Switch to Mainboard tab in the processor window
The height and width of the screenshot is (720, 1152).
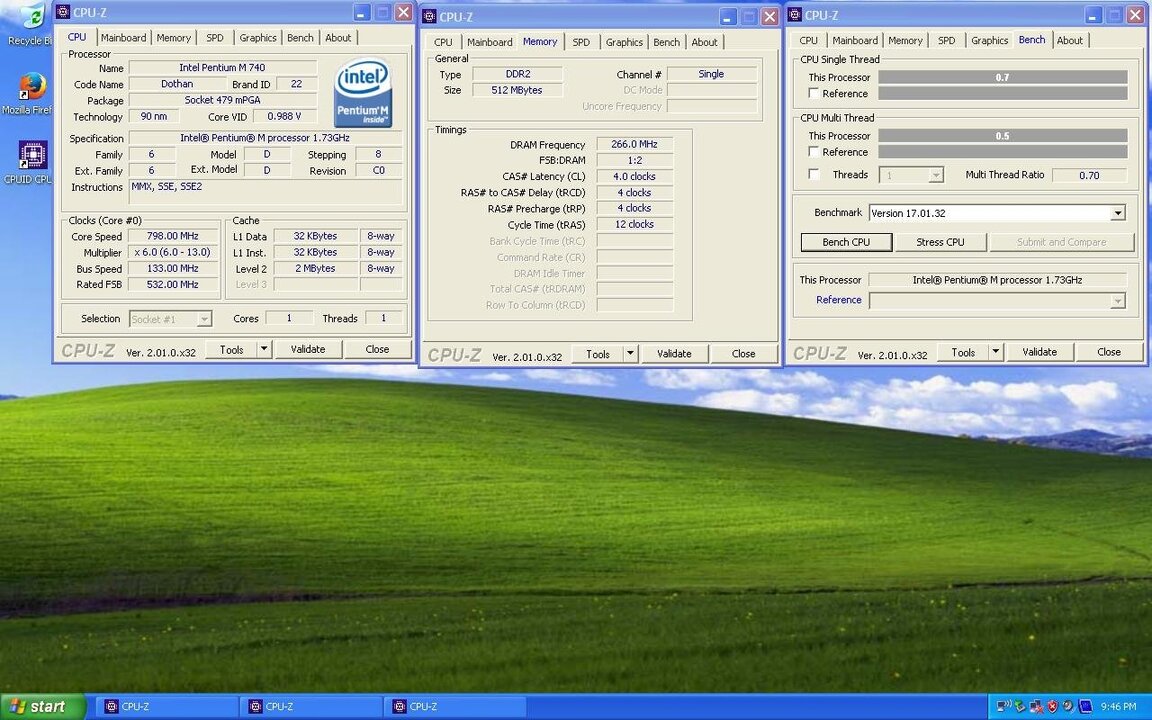coord(123,37)
